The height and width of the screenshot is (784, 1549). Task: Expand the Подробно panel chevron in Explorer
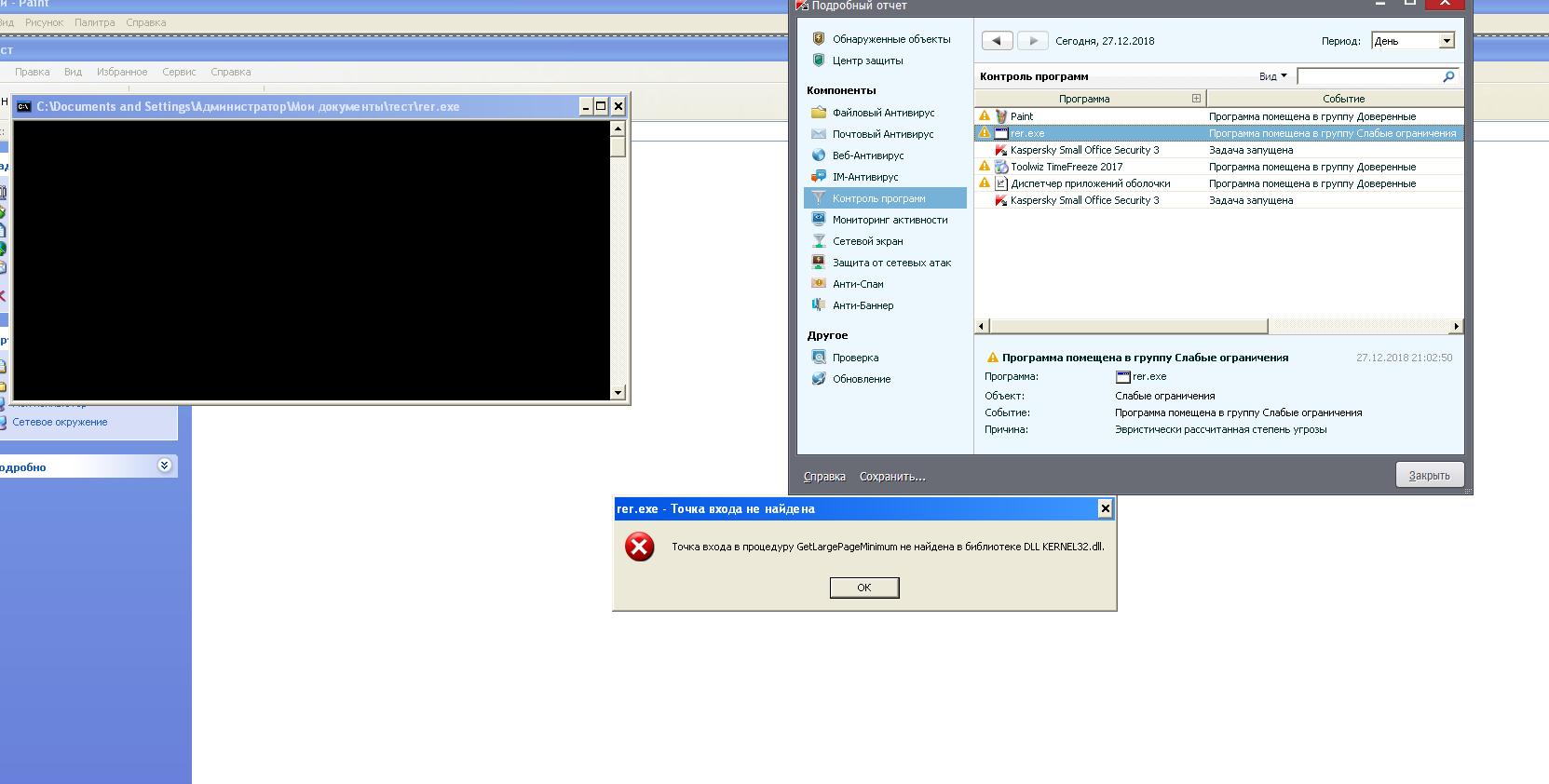click(x=165, y=466)
